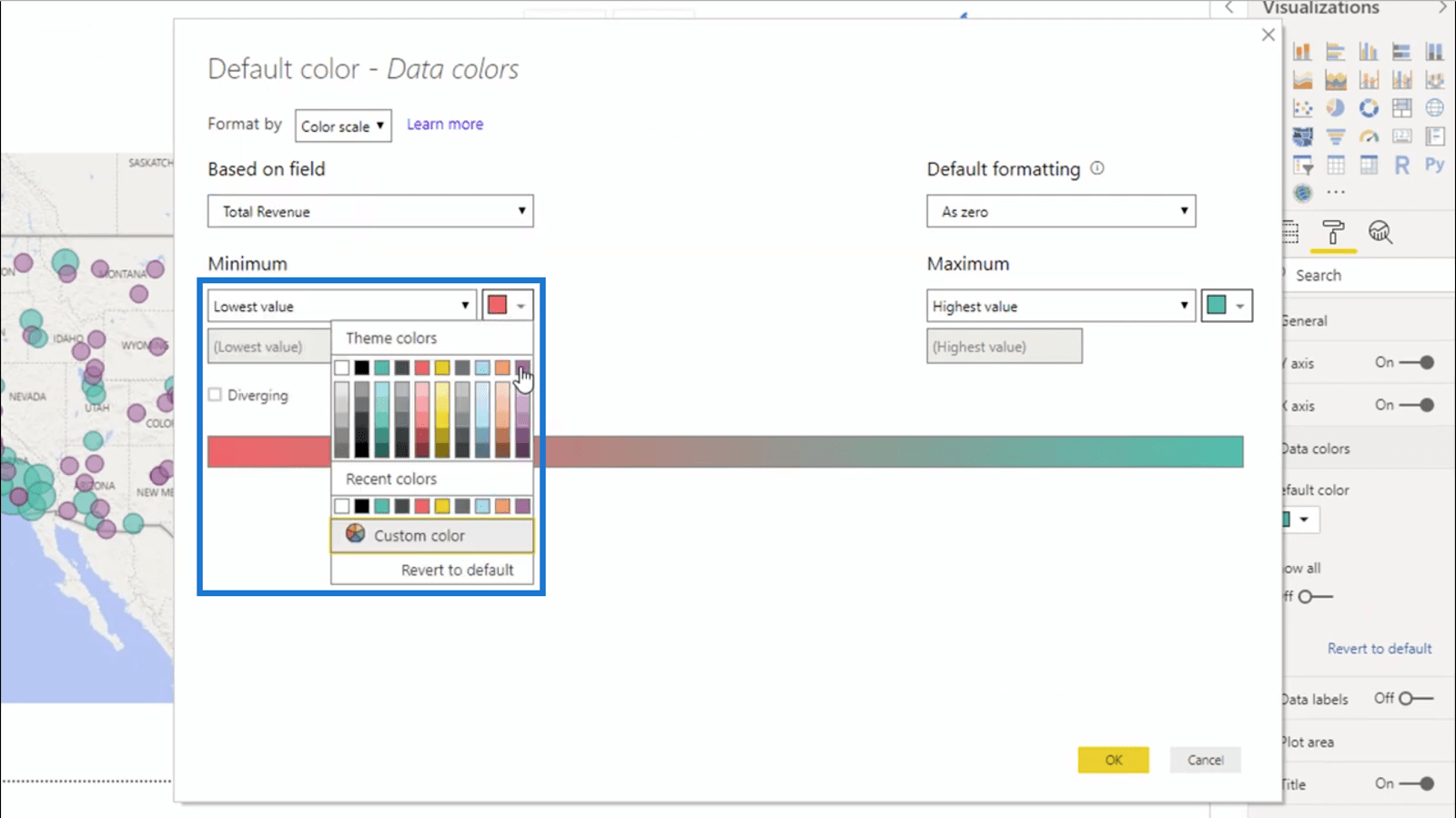Image resolution: width=1456 pixels, height=818 pixels.
Task: Choose Custom color from the palette menu
Action: coord(432,536)
